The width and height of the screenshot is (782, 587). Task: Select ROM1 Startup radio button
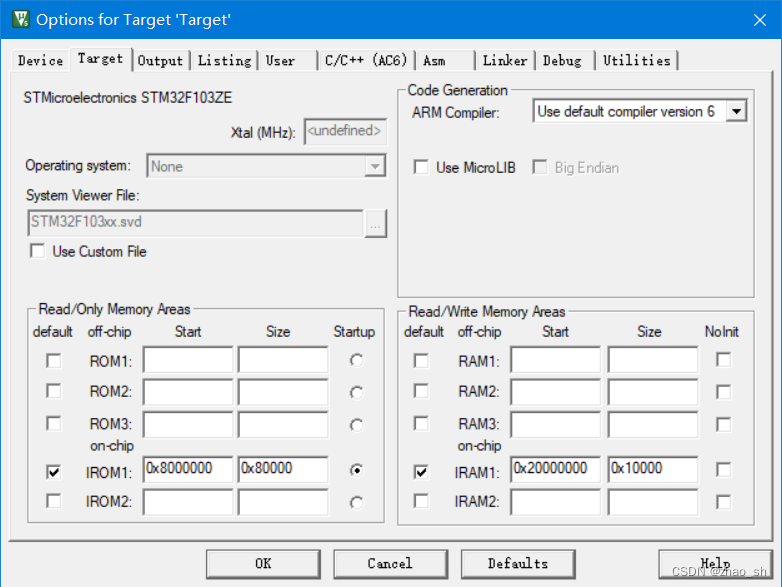357,361
